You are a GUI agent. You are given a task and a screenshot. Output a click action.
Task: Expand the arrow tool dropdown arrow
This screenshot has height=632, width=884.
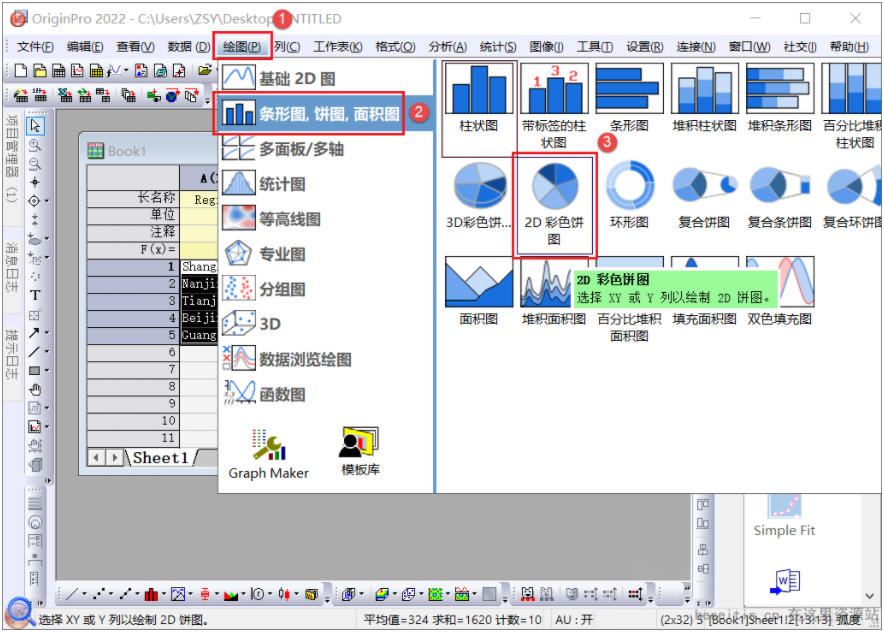[47, 333]
